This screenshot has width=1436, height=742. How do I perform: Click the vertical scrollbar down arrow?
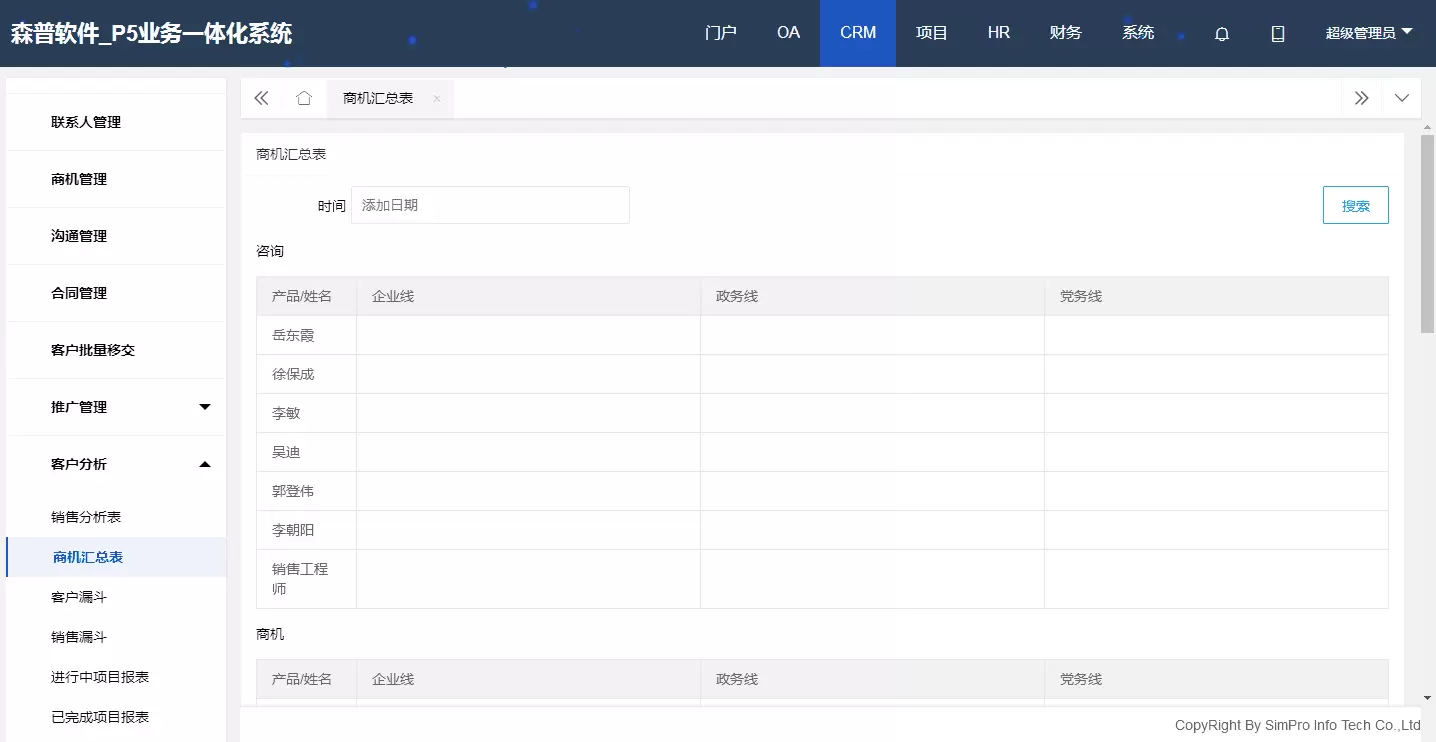pos(1427,697)
